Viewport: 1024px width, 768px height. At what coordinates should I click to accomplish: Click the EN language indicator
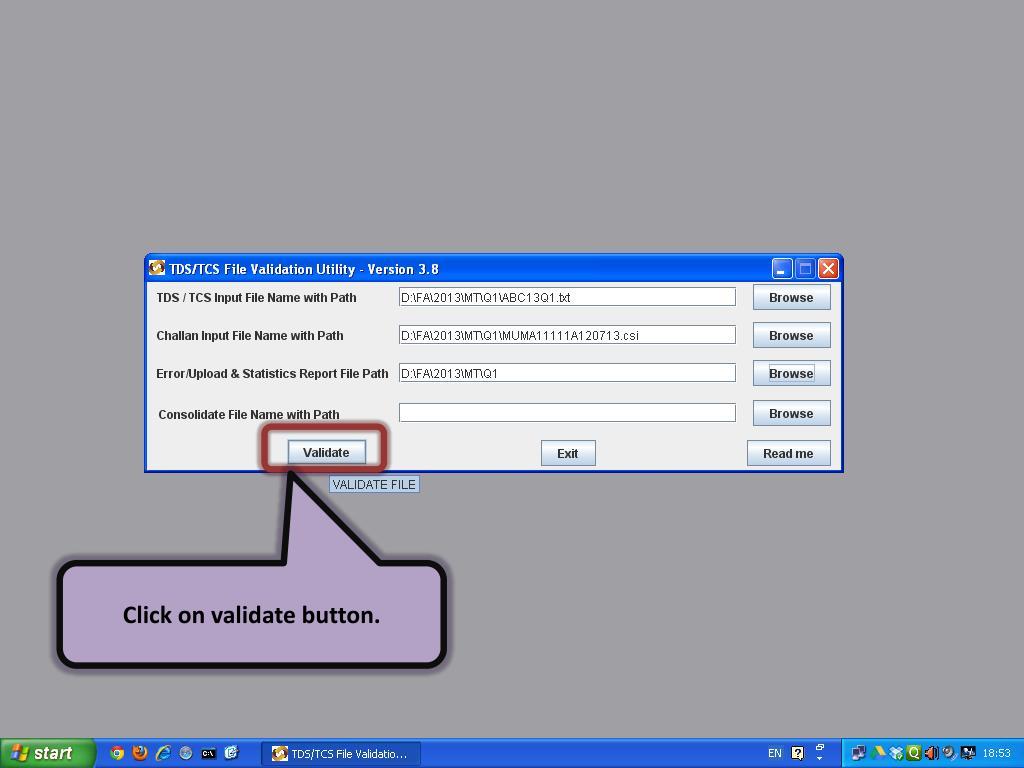tap(775, 753)
